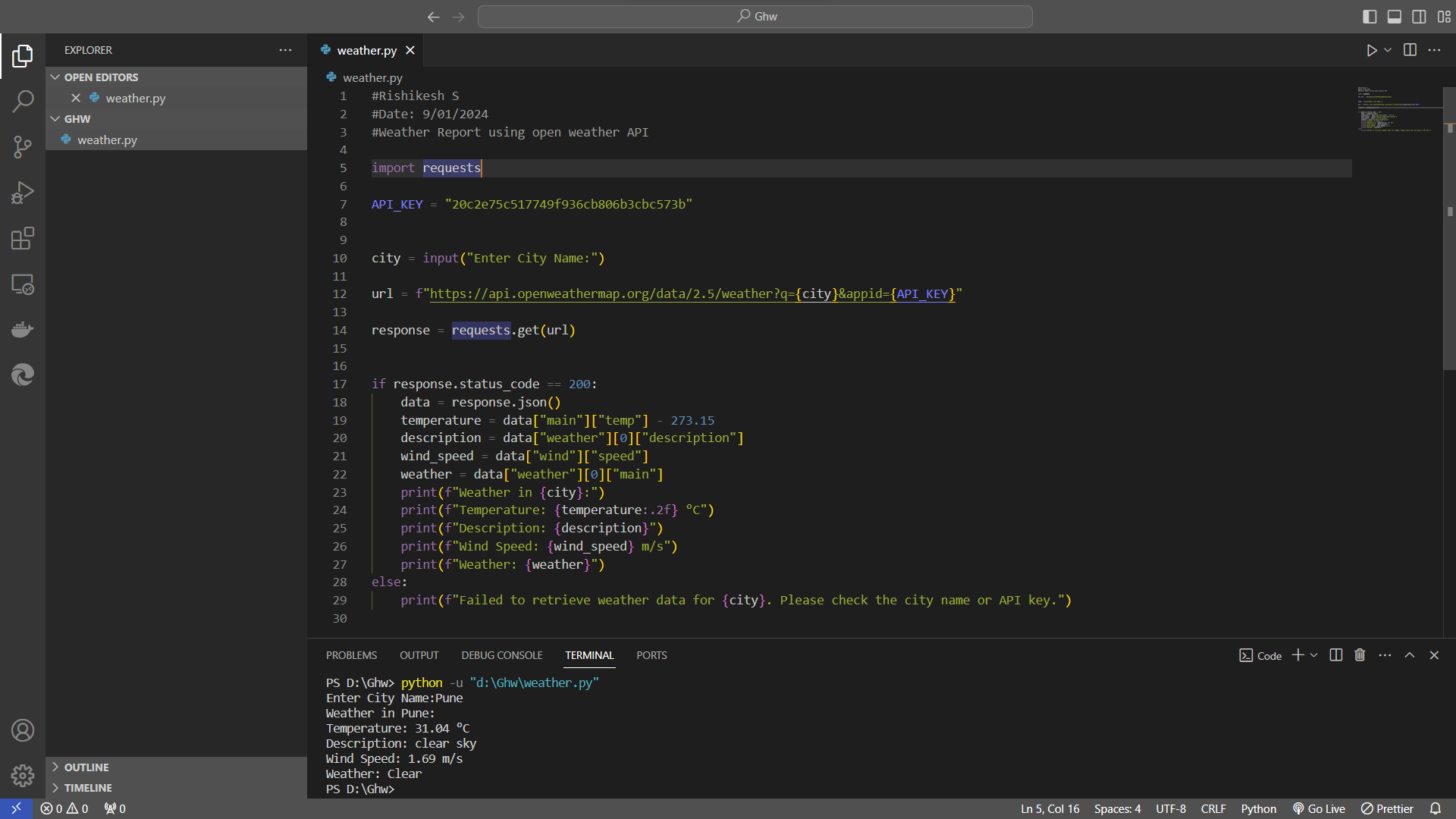Kill terminal using trash icon
The width and height of the screenshot is (1456, 819).
[x=1360, y=655]
